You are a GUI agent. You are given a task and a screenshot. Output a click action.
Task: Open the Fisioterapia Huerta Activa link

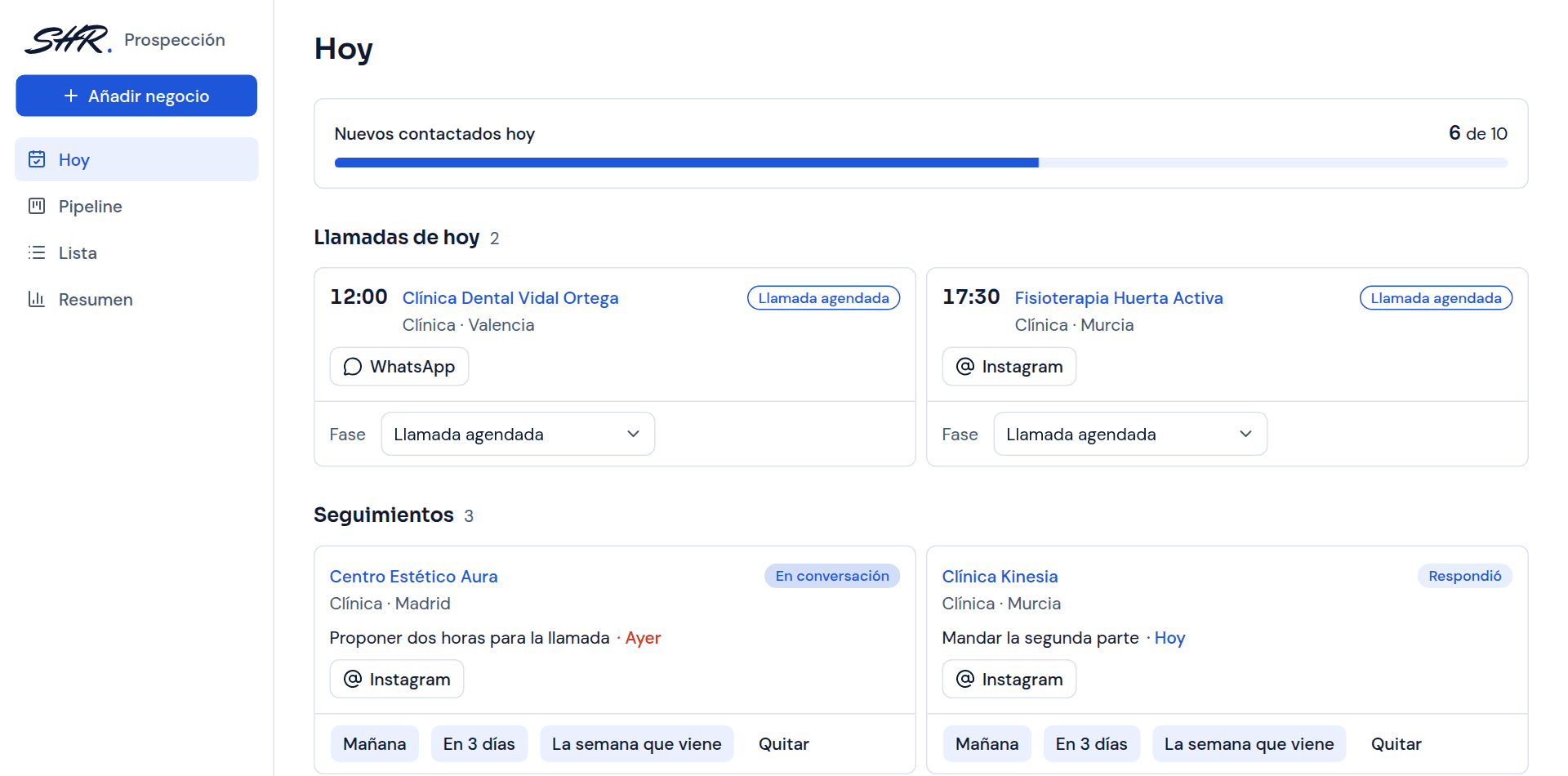tap(1119, 298)
